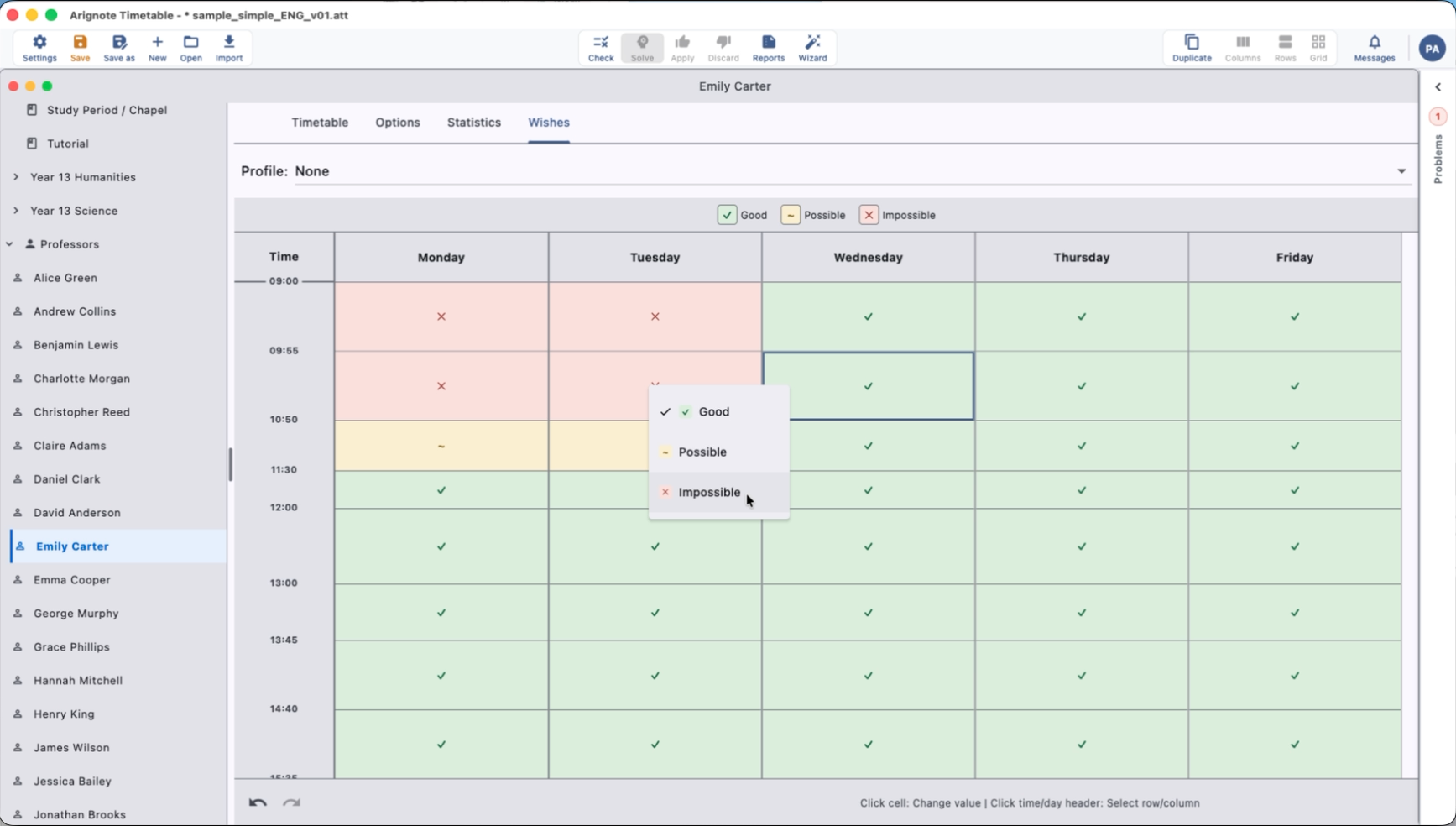Toggle Tuesday 13:45 good cell

pyautogui.click(x=655, y=676)
